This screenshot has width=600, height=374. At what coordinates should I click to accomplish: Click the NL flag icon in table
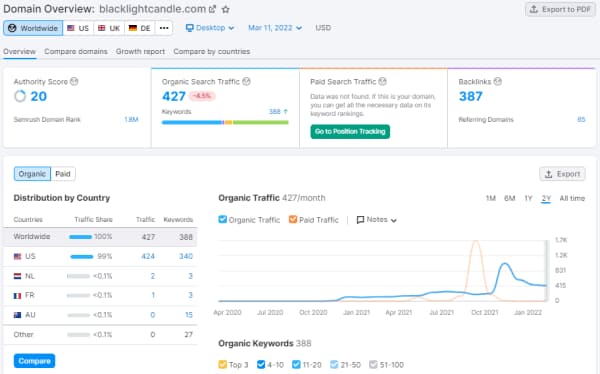18,276
